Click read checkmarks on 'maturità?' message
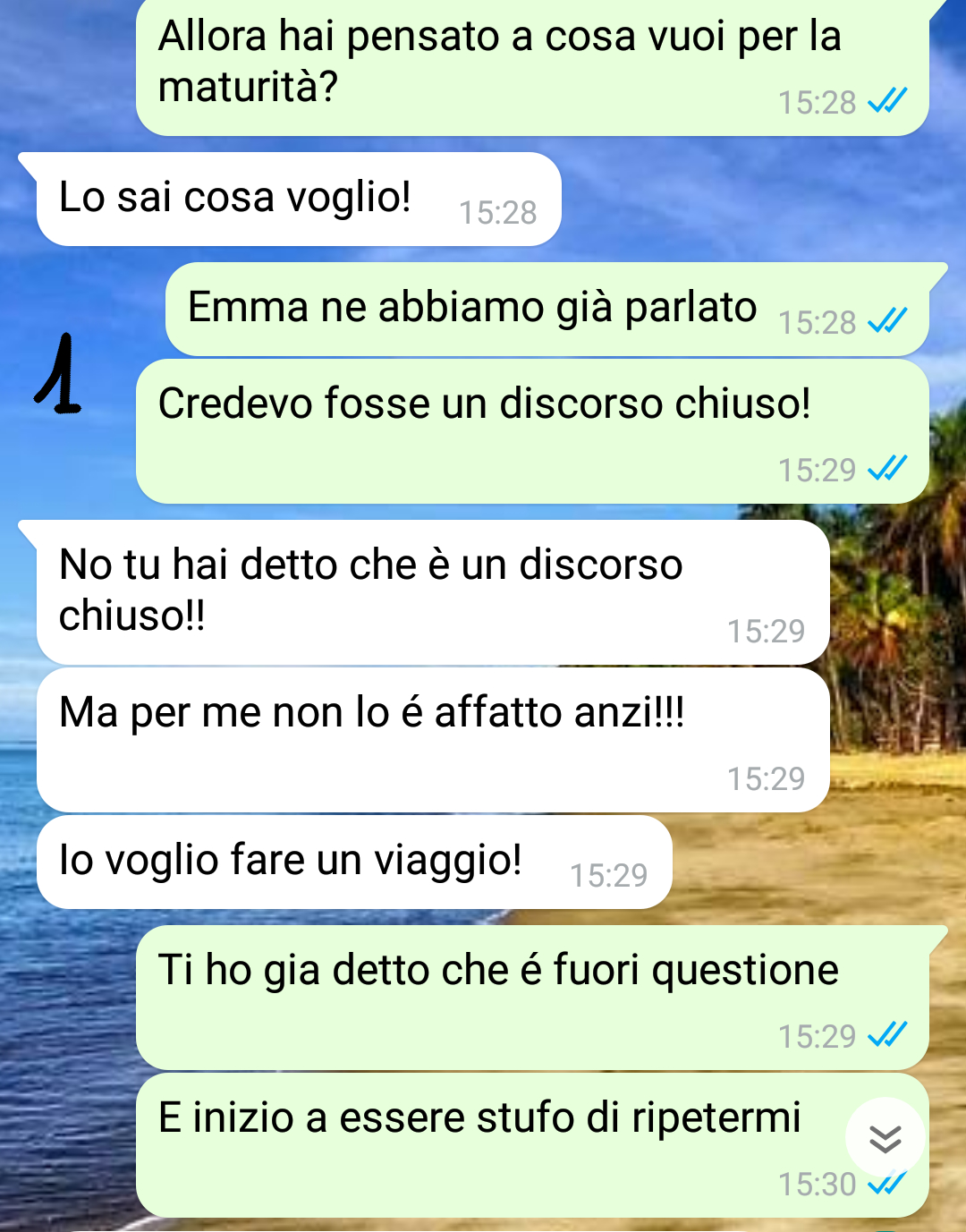The height and width of the screenshot is (1232, 966). click(887, 101)
